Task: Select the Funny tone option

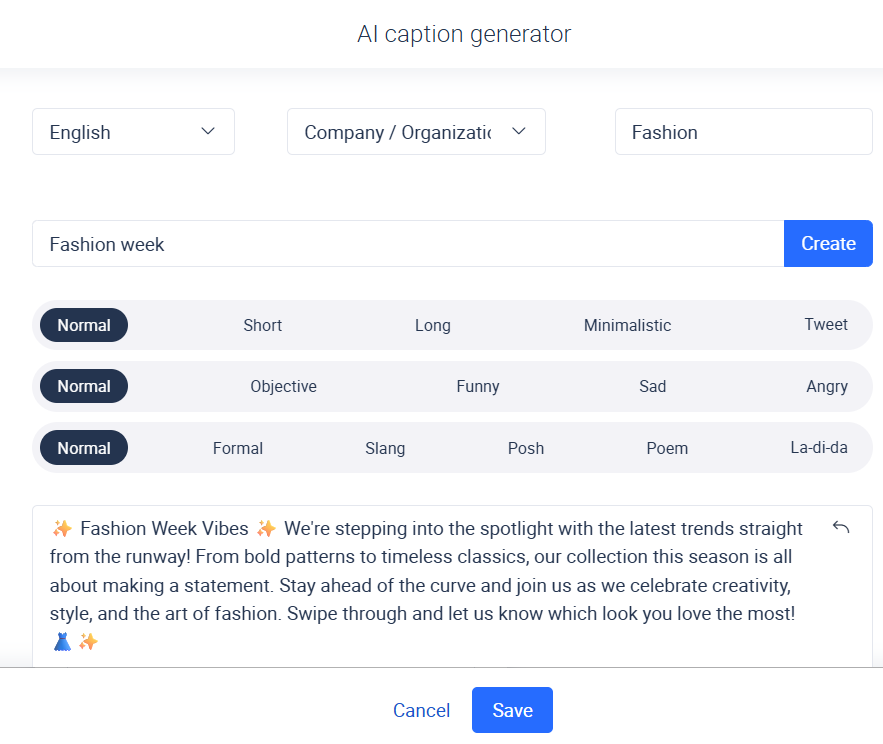Action: coord(477,386)
